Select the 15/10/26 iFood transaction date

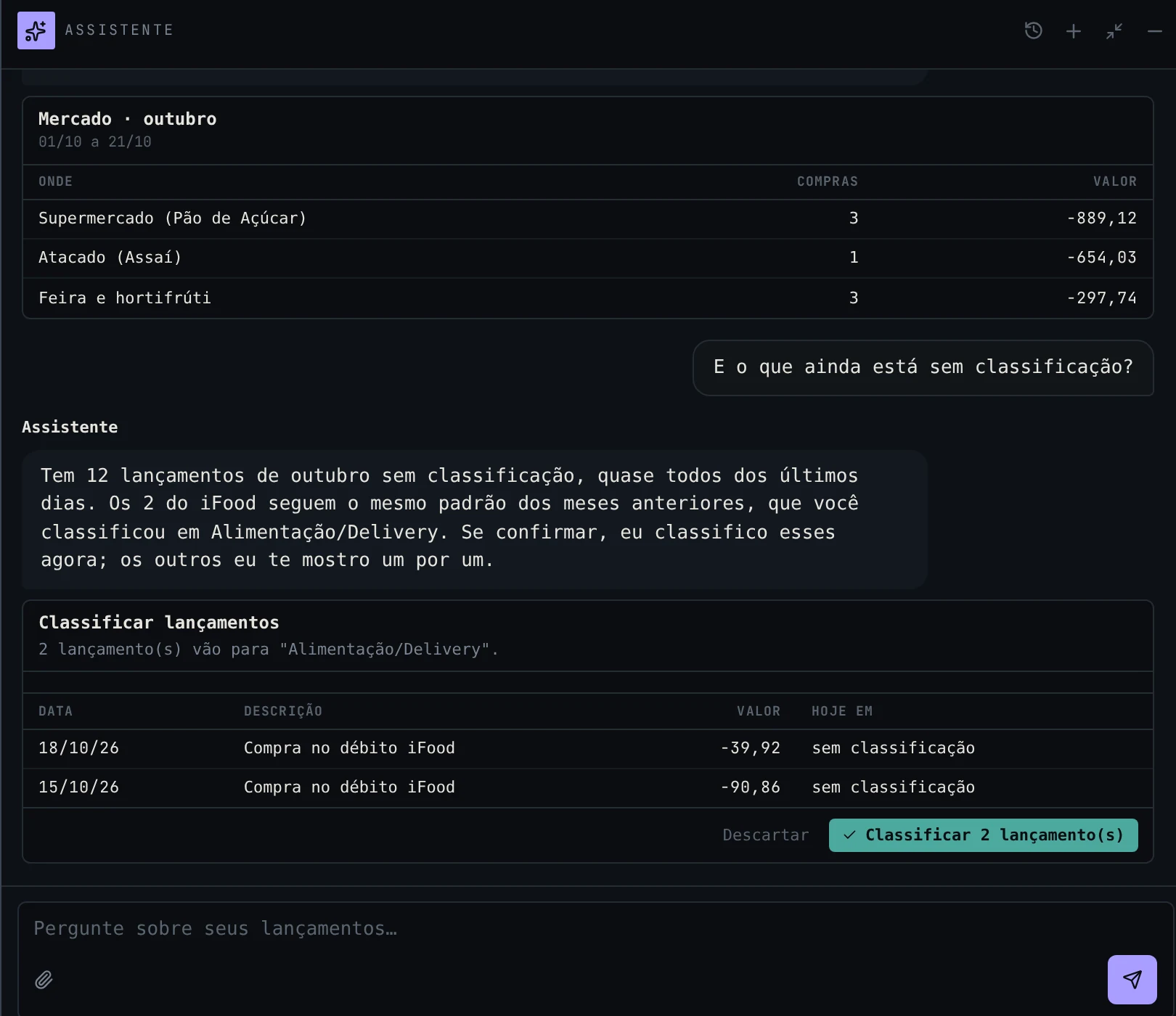[78, 787]
